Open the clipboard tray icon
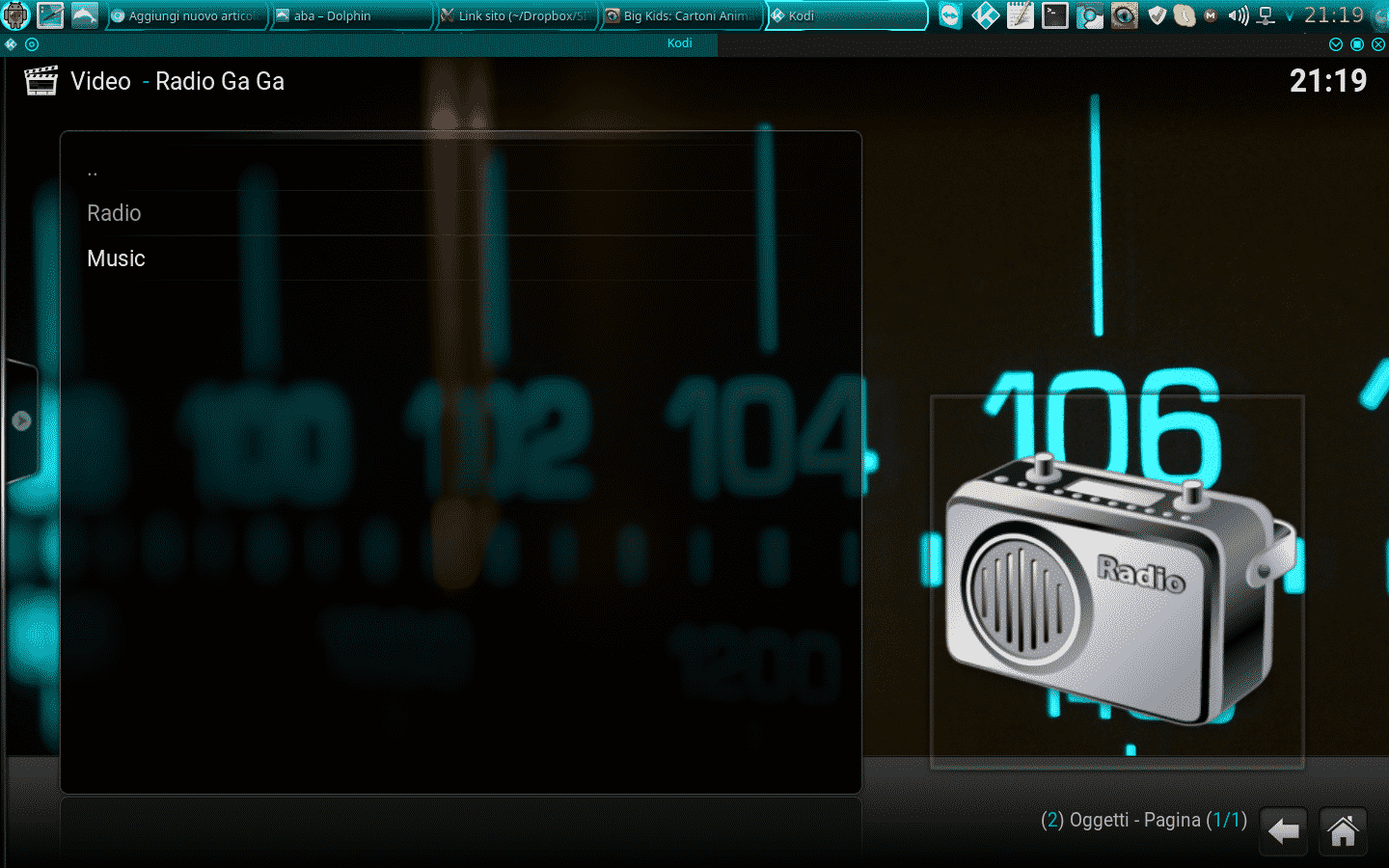Screen dimensions: 1389x868 tap(1185, 15)
